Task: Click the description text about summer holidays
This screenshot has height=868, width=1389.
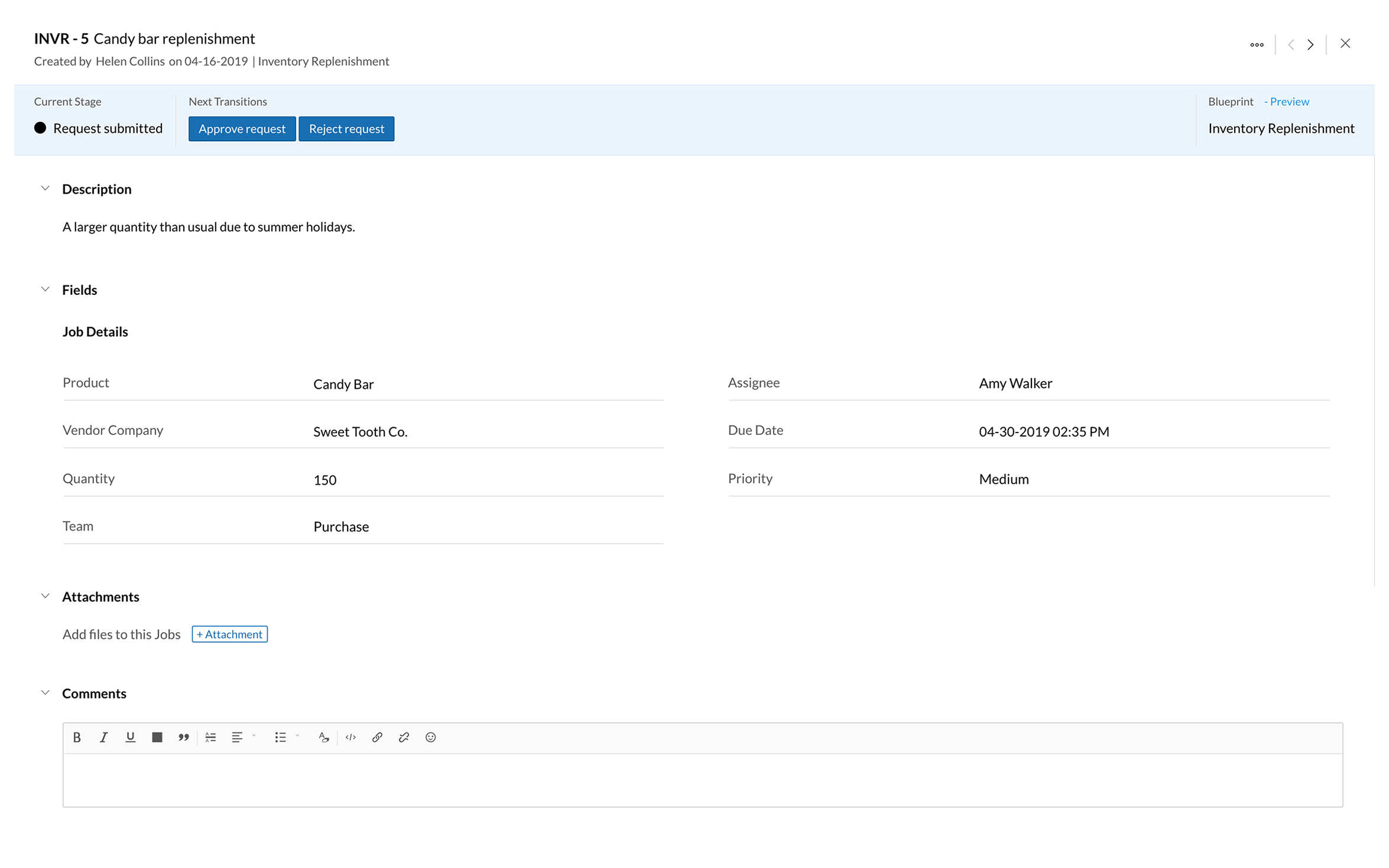Action: point(209,227)
